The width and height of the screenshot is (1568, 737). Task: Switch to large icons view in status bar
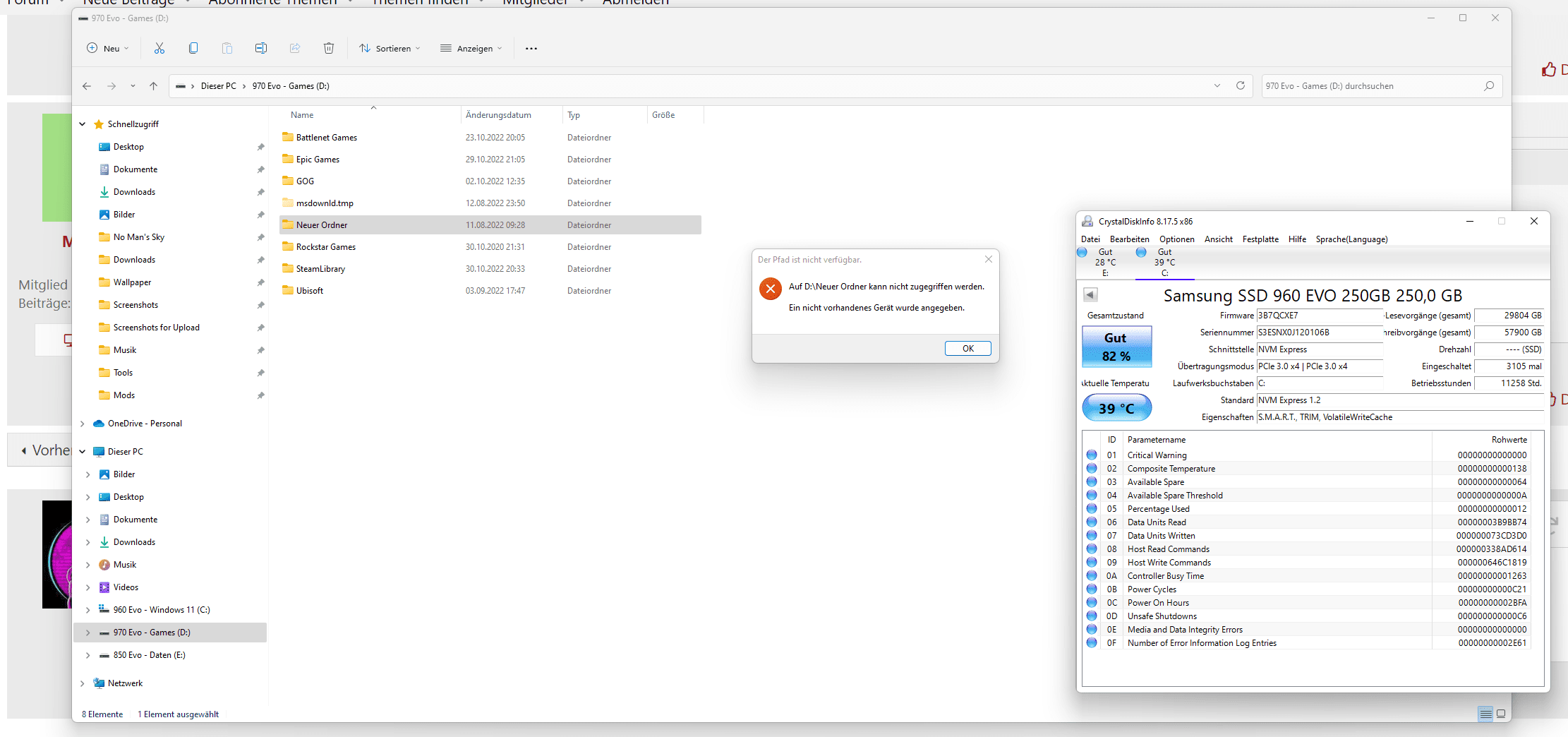tap(1501, 714)
